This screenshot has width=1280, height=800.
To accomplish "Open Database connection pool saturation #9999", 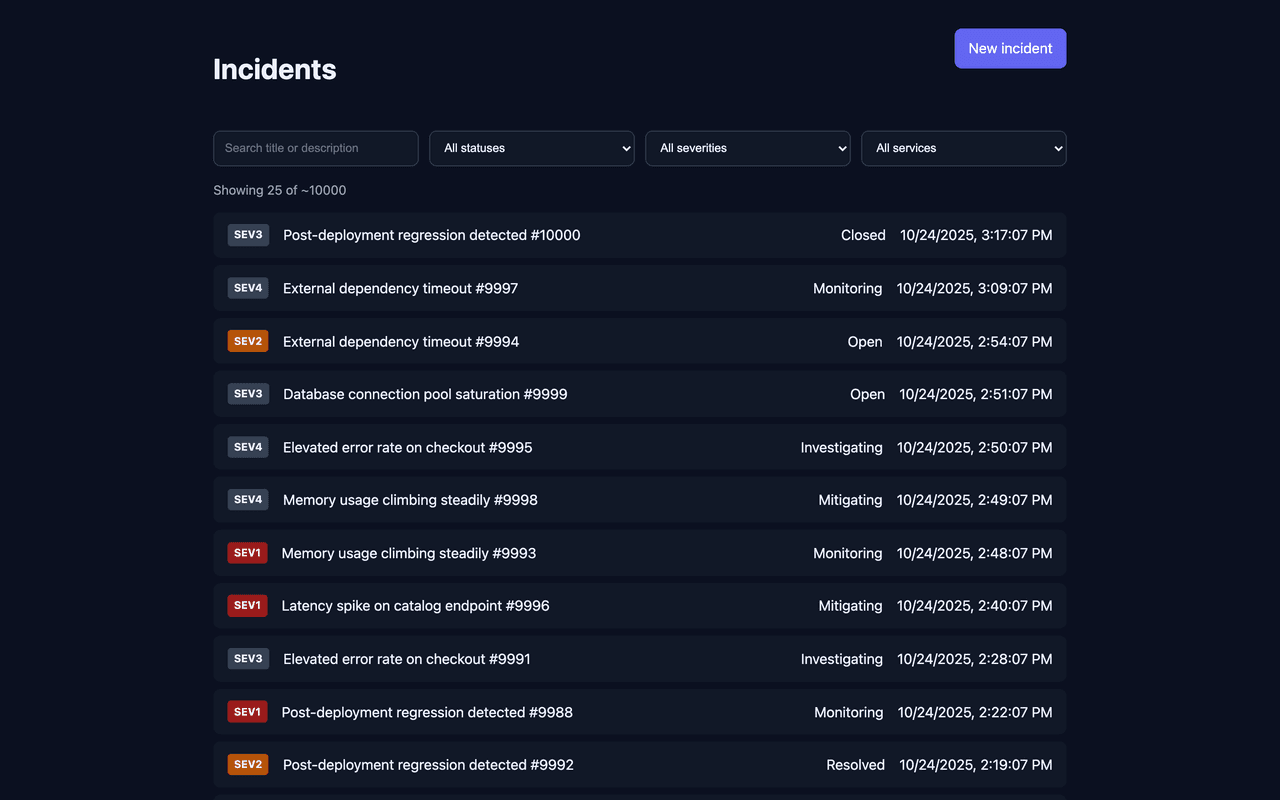I will click(640, 394).
